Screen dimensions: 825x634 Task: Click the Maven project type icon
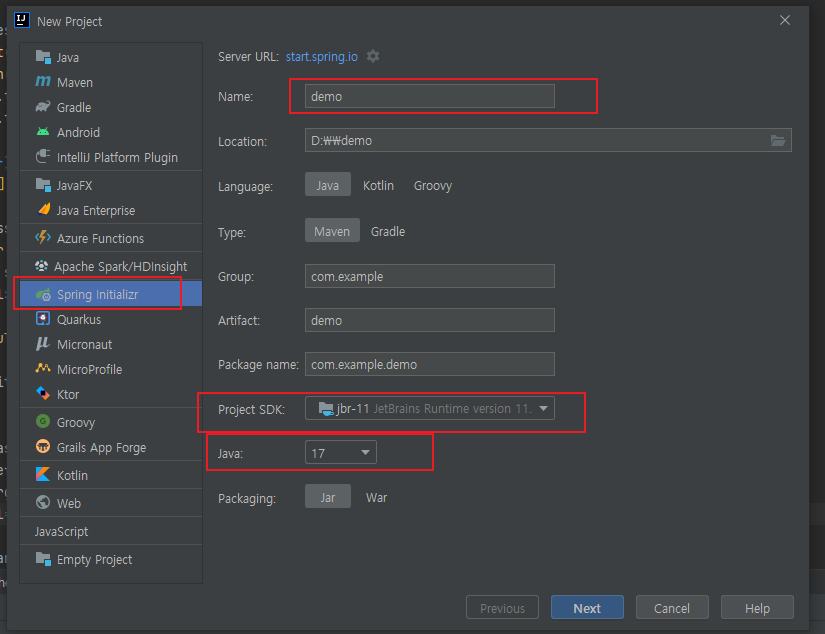pos(43,82)
